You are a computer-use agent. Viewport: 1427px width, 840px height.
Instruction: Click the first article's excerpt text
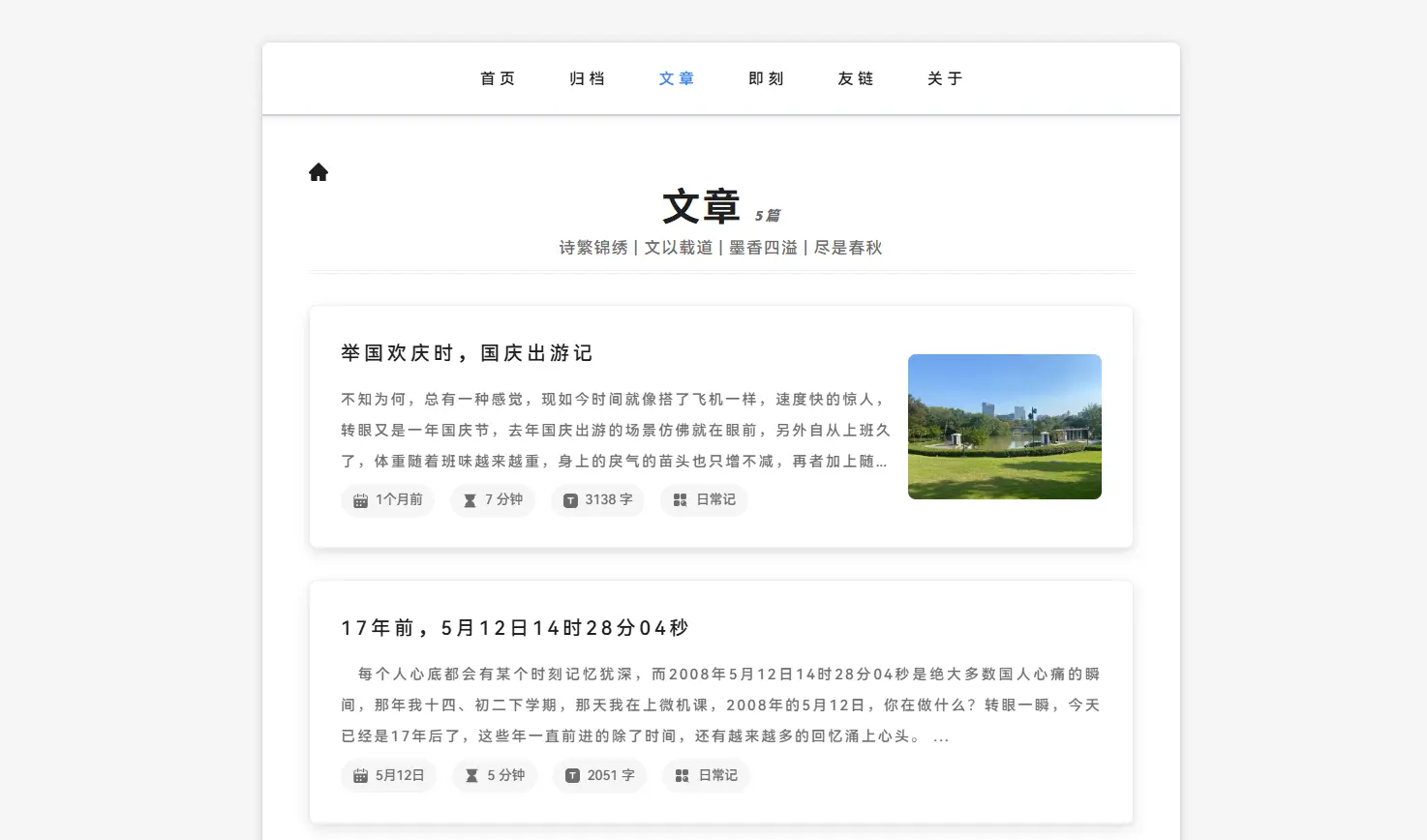[x=615, y=431]
